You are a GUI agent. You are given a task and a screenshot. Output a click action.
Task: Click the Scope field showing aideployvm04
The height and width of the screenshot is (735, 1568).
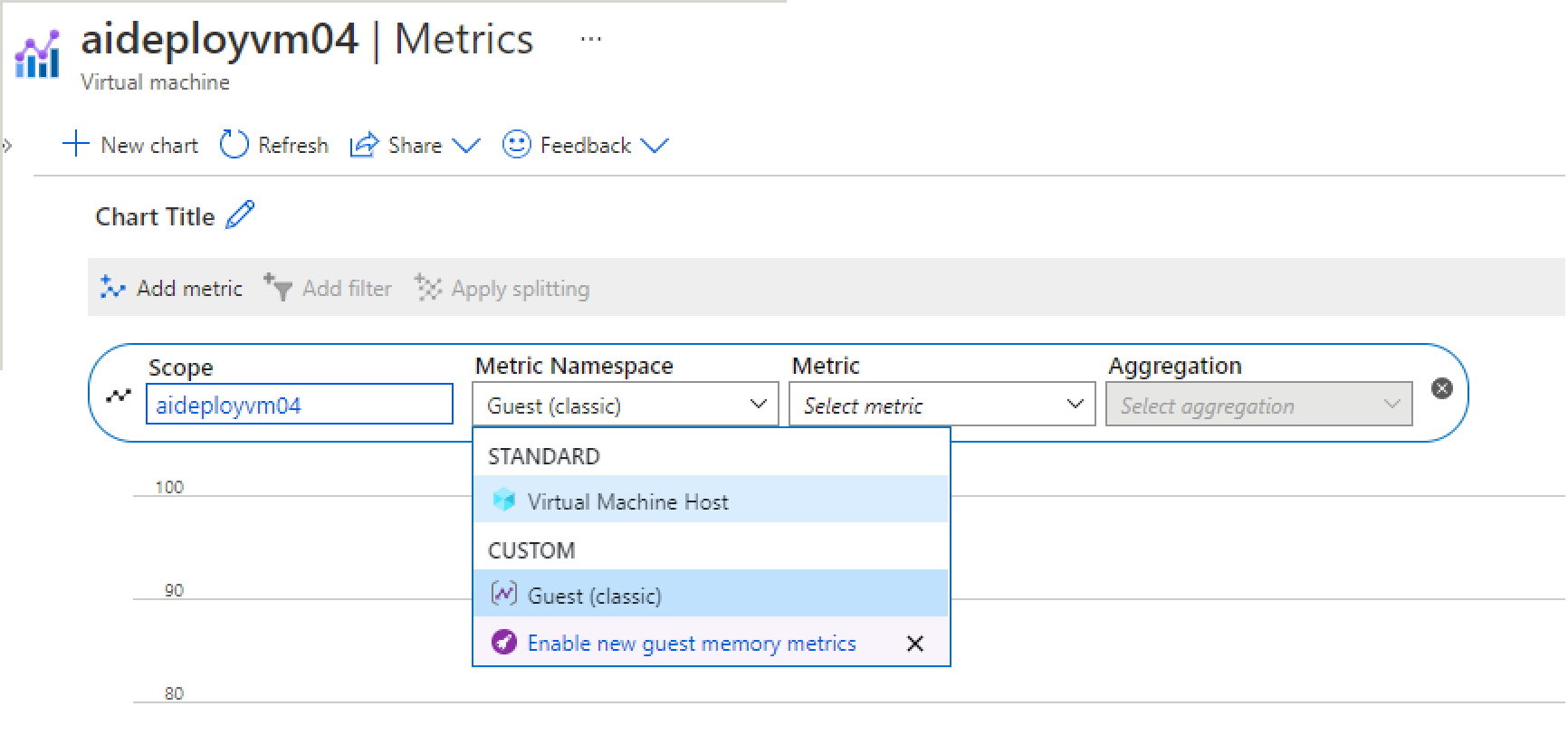(299, 405)
